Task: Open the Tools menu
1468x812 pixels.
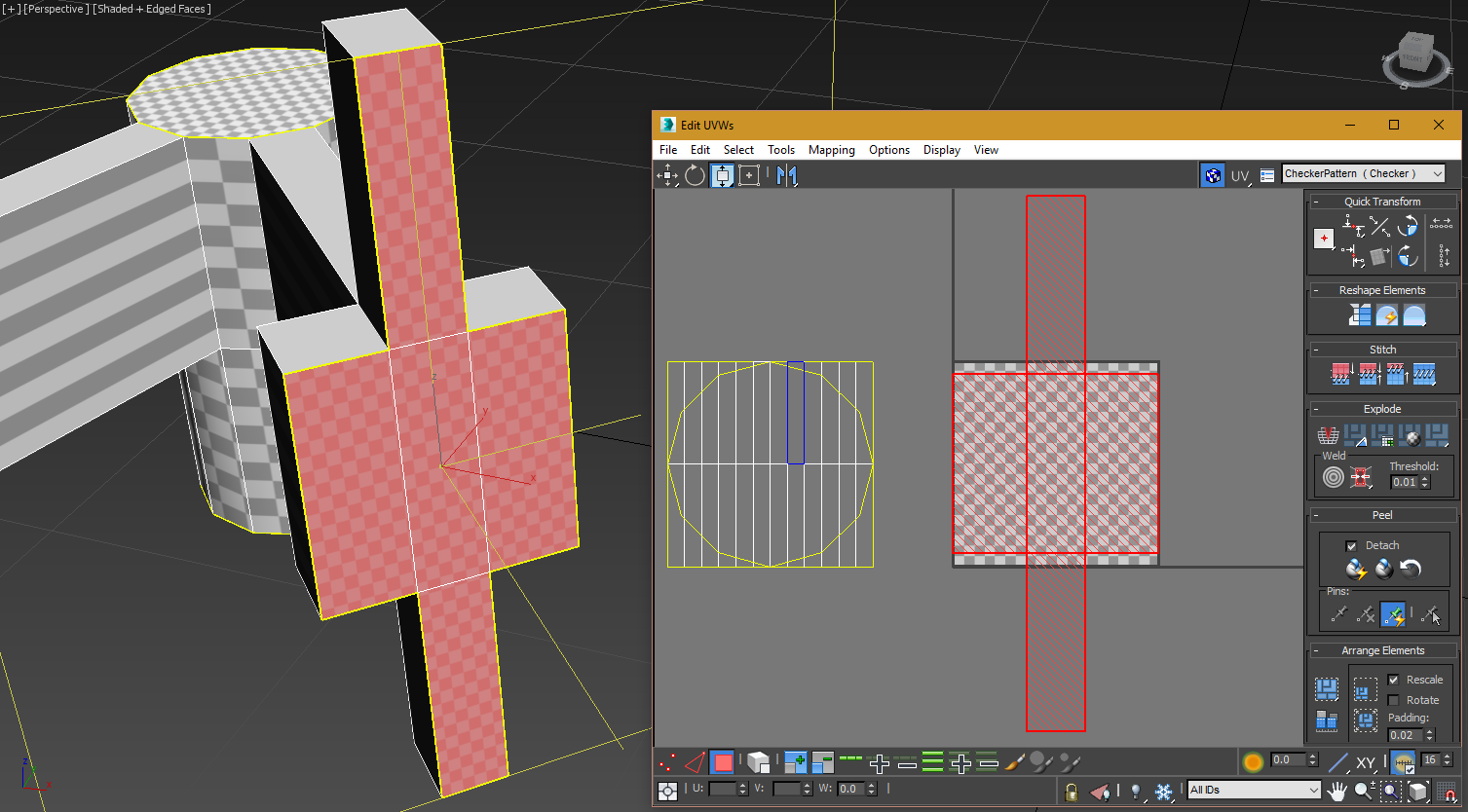Action: point(780,150)
